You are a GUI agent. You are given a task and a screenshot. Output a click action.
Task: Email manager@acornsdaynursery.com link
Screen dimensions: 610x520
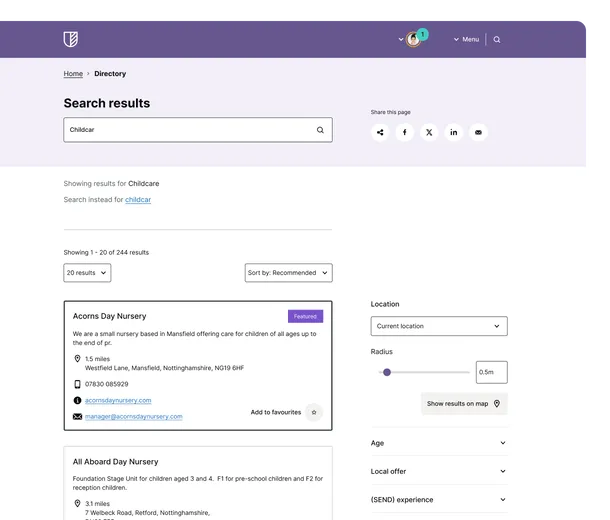[134, 417]
